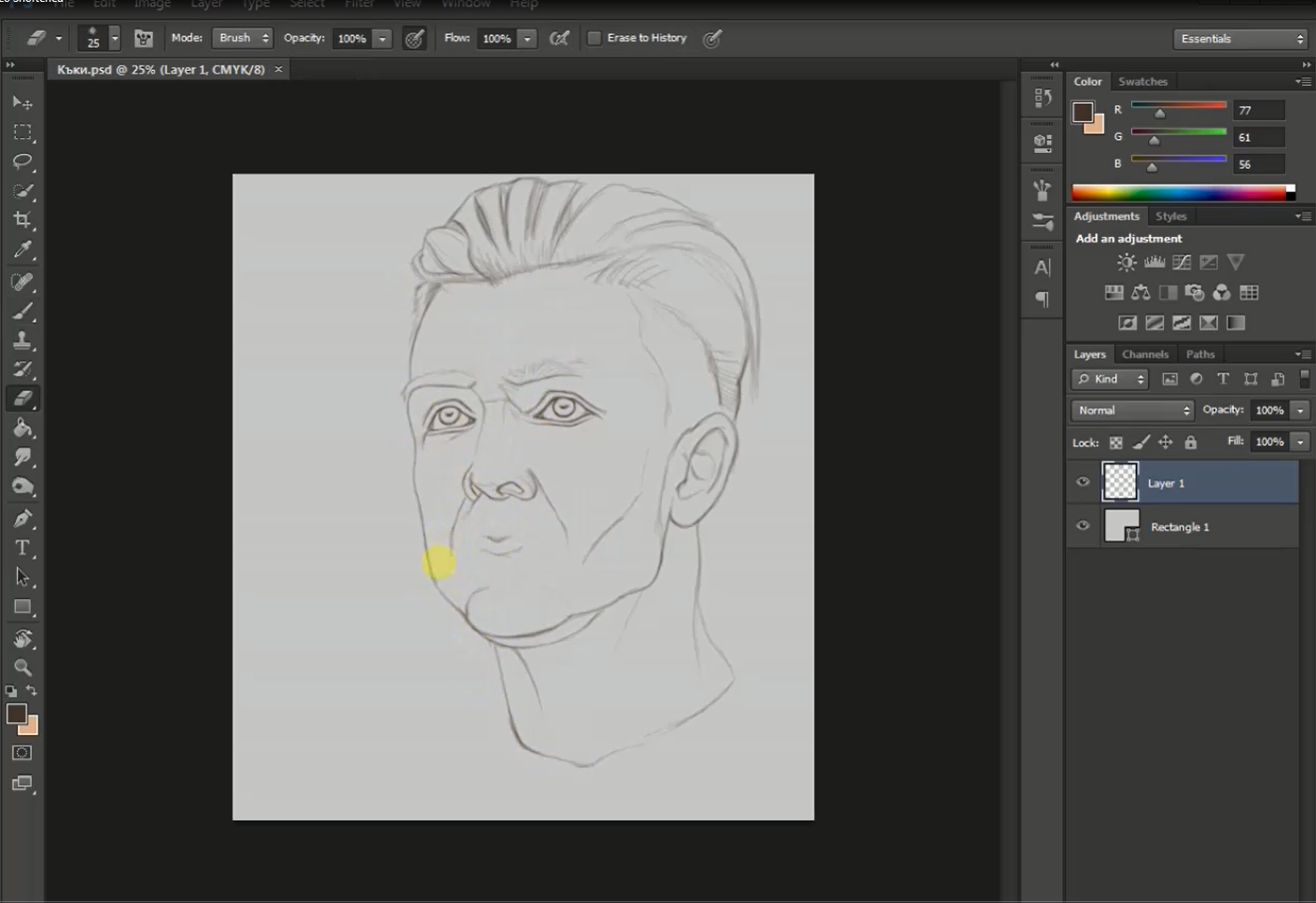Viewport: 1316px width, 903px height.
Task: Select the Crop tool
Action: coord(22,220)
